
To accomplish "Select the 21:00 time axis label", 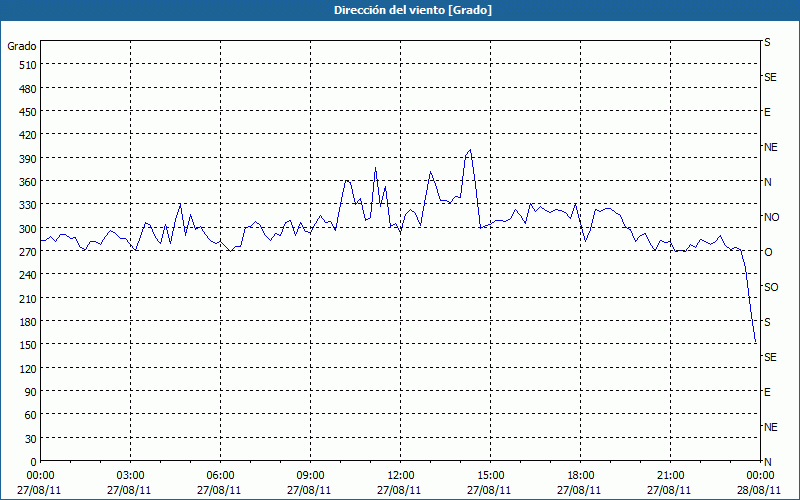I will (x=670, y=476).
